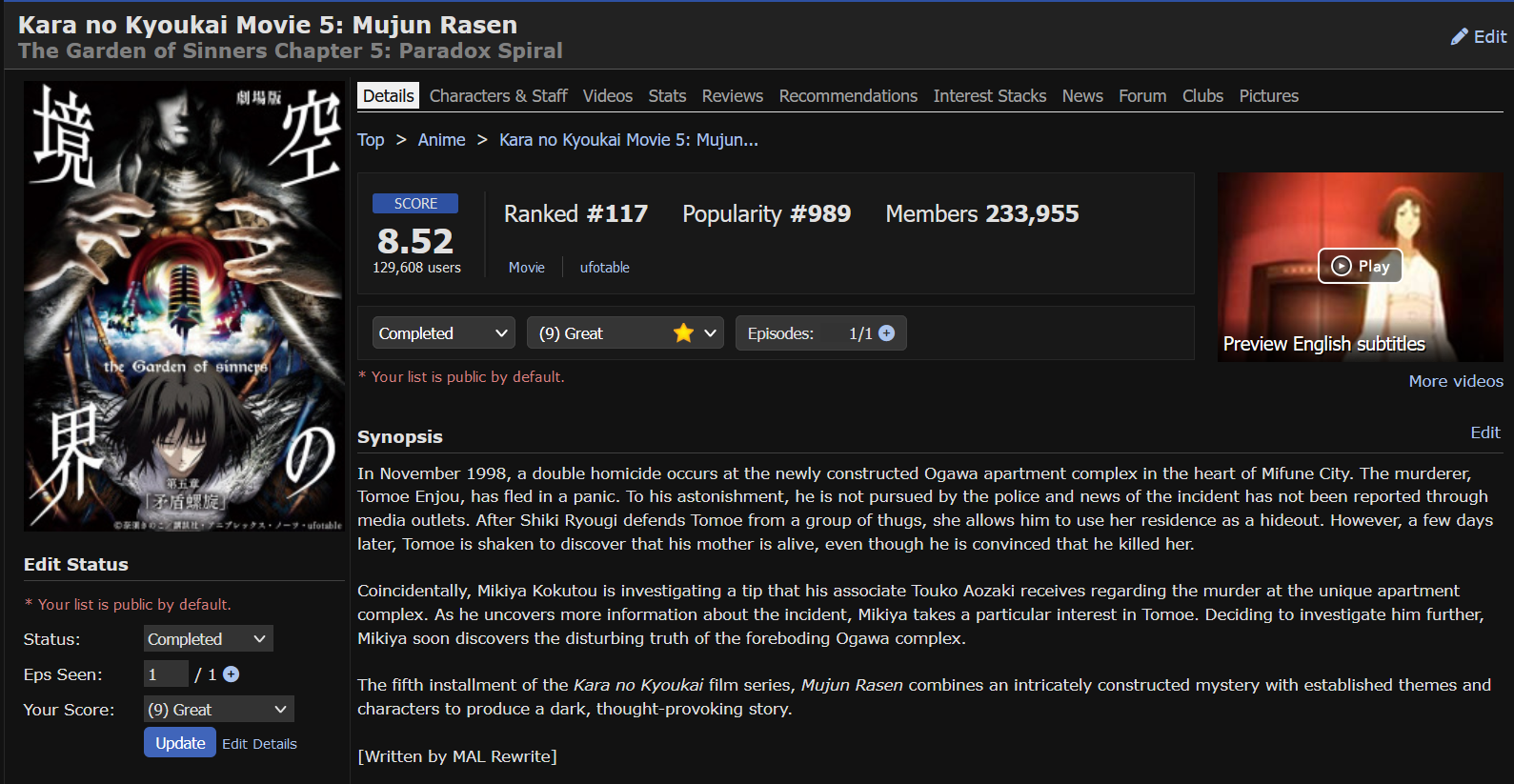Screen dimensions: 1514x784
Task: Open the ufotable studio link
Action: [x=605, y=268]
